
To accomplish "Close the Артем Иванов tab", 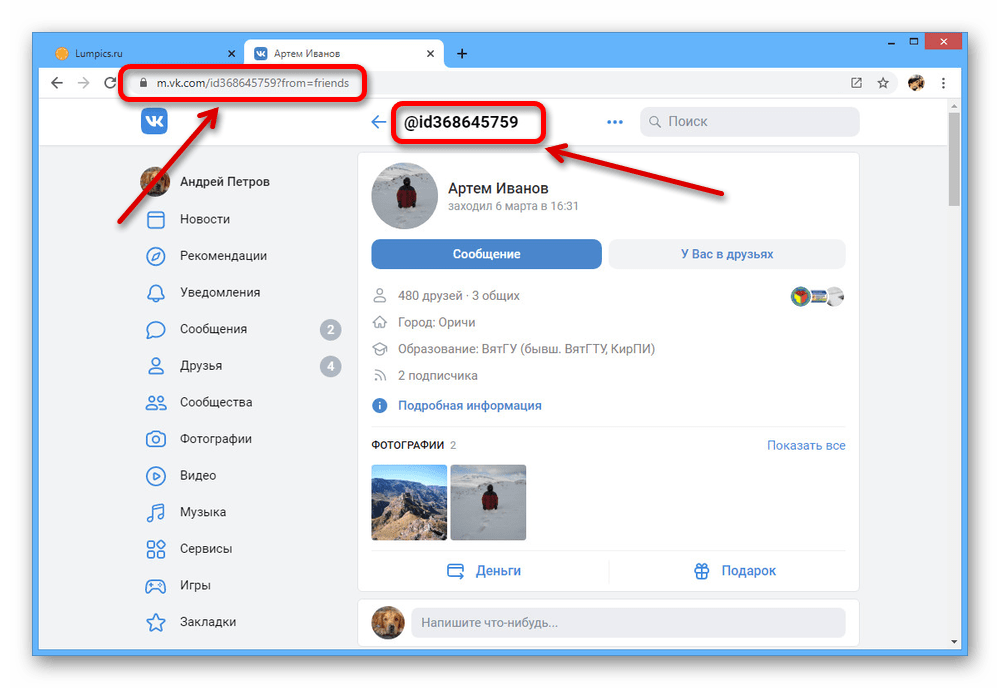I will (x=430, y=54).
